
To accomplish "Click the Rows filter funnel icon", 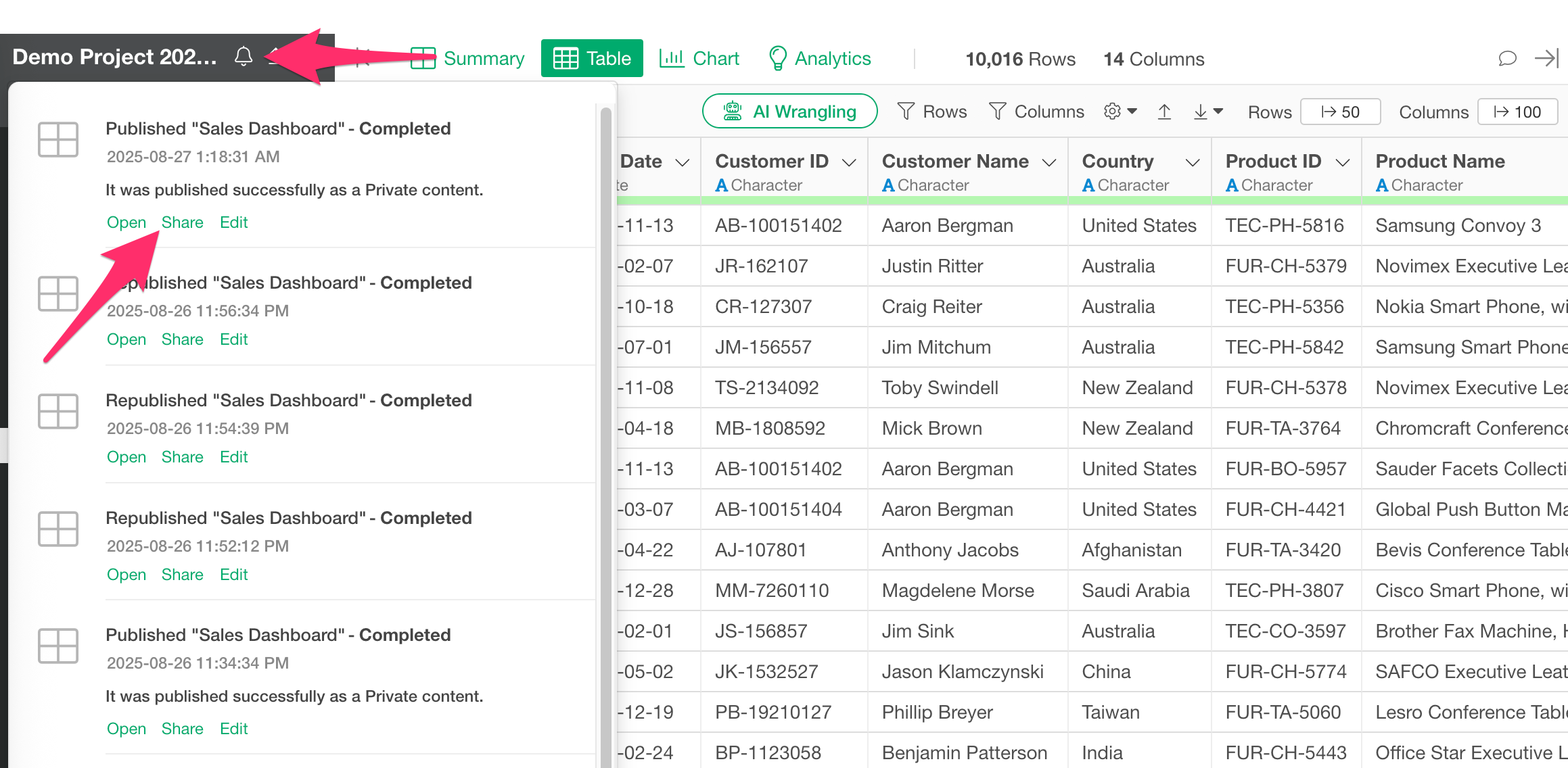I will click(906, 112).
